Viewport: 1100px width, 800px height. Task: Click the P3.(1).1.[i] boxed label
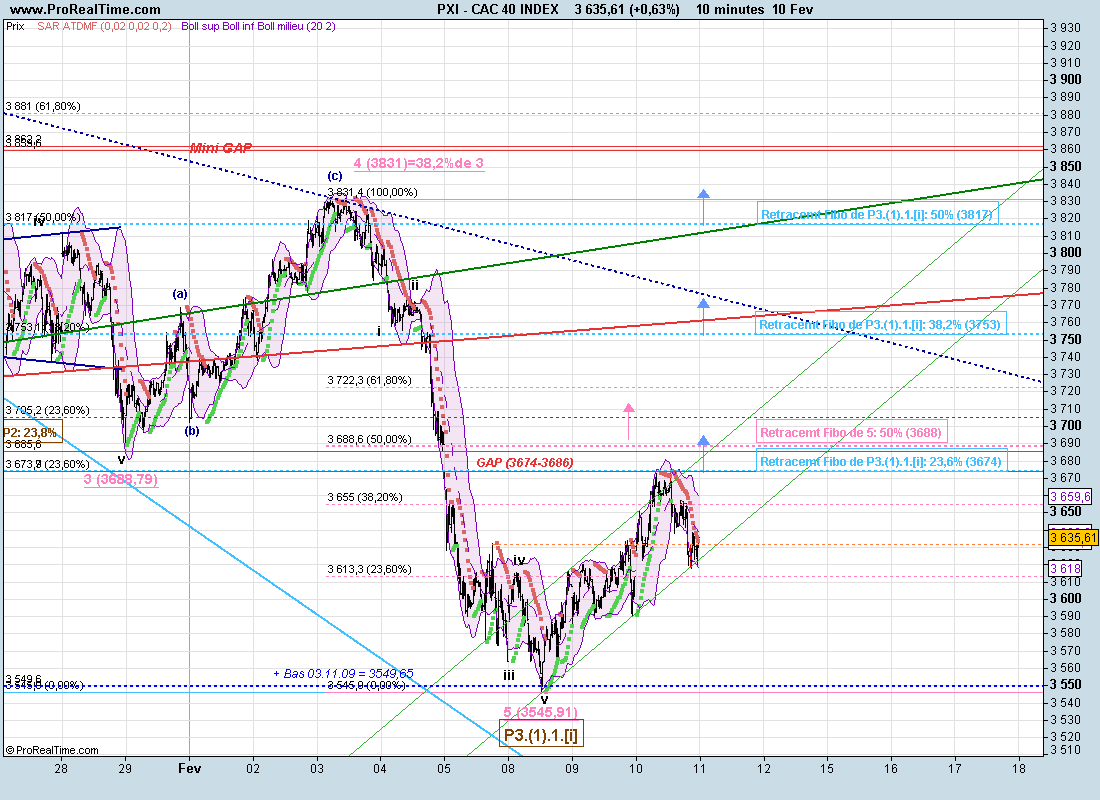(541, 734)
